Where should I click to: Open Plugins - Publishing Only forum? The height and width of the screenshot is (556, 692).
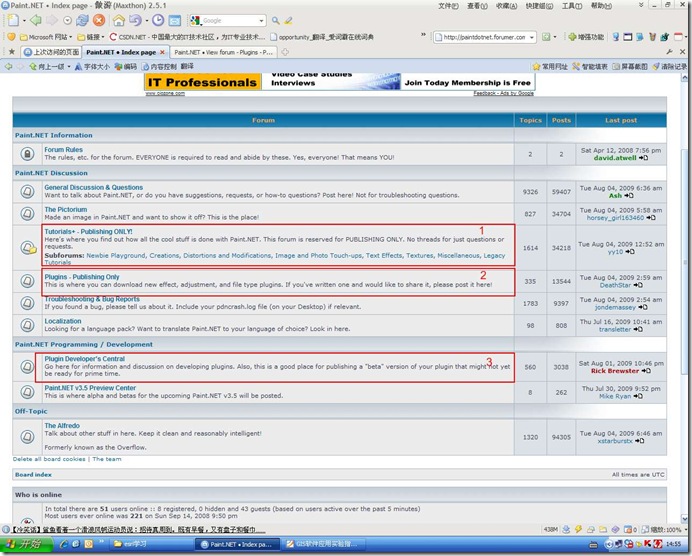coord(82,277)
